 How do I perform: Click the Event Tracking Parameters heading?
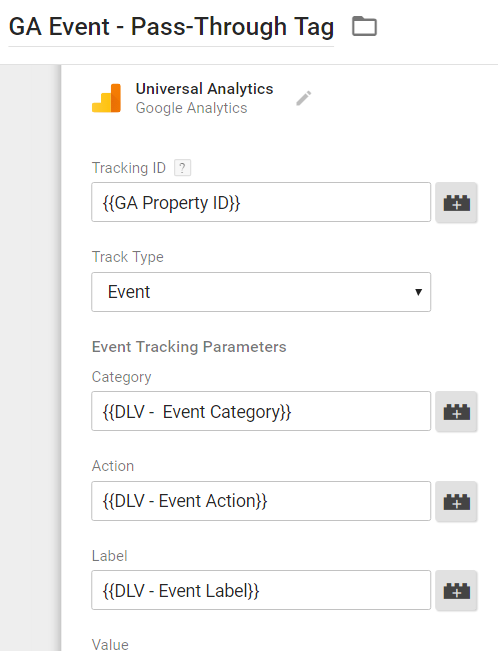coord(189,347)
